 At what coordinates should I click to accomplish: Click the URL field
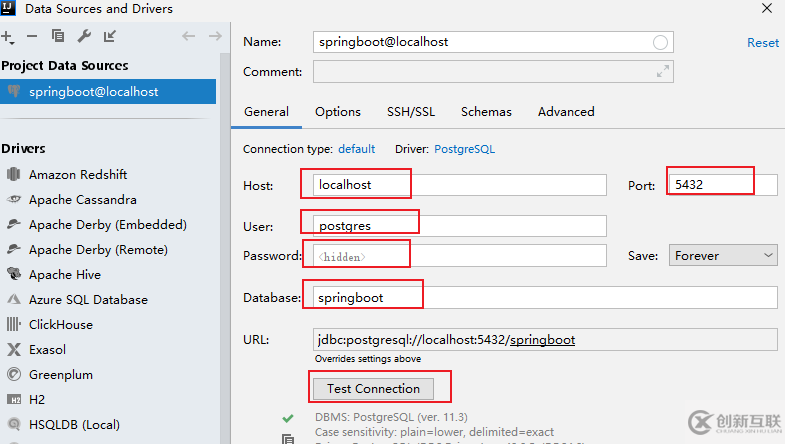[x=545, y=340]
